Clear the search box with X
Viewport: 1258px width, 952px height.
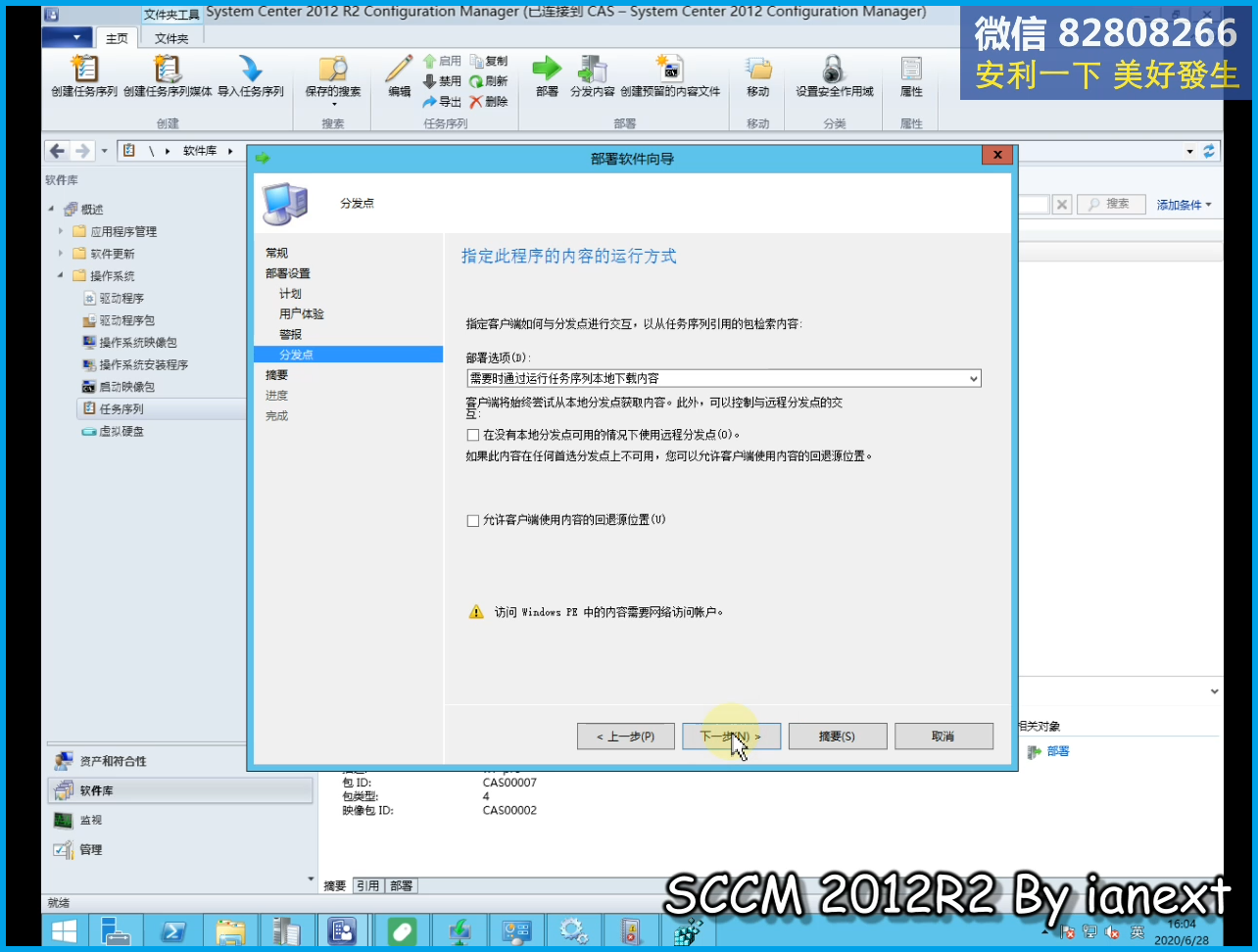[x=1062, y=204]
